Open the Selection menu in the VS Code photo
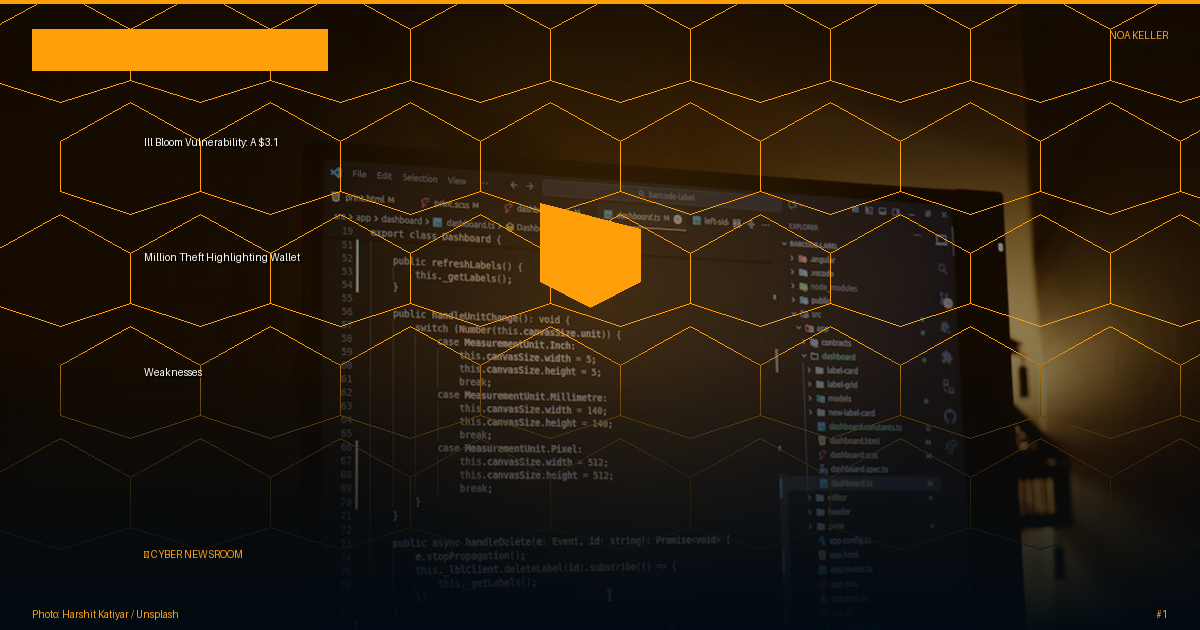The height and width of the screenshot is (630, 1200). pos(420,178)
